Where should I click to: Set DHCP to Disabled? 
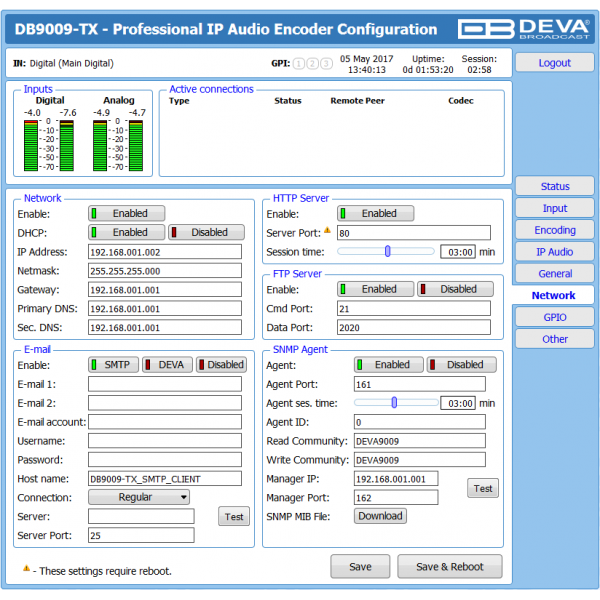tap(206, 232)
